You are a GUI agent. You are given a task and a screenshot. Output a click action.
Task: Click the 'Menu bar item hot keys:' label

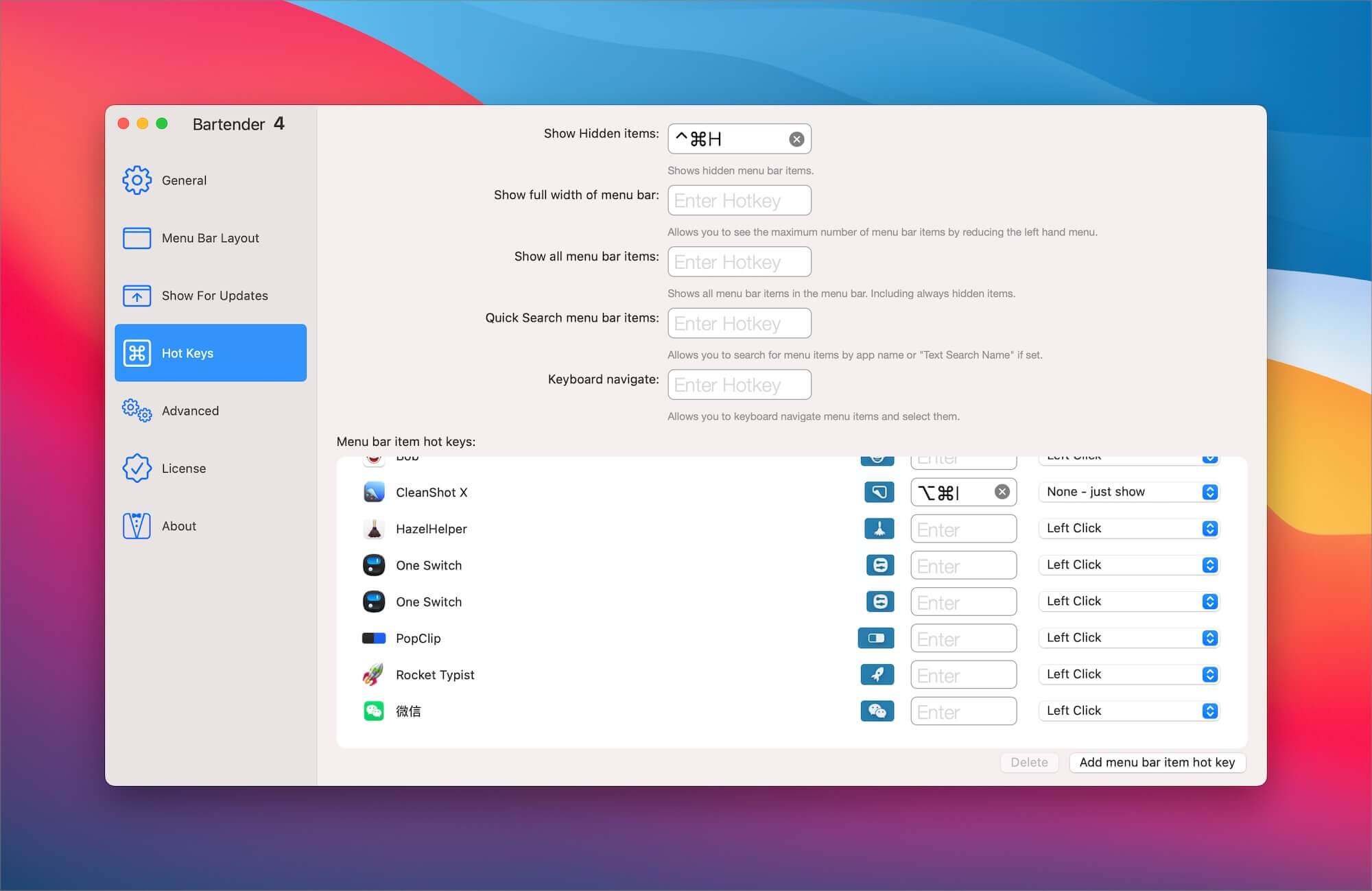(406, 442)
